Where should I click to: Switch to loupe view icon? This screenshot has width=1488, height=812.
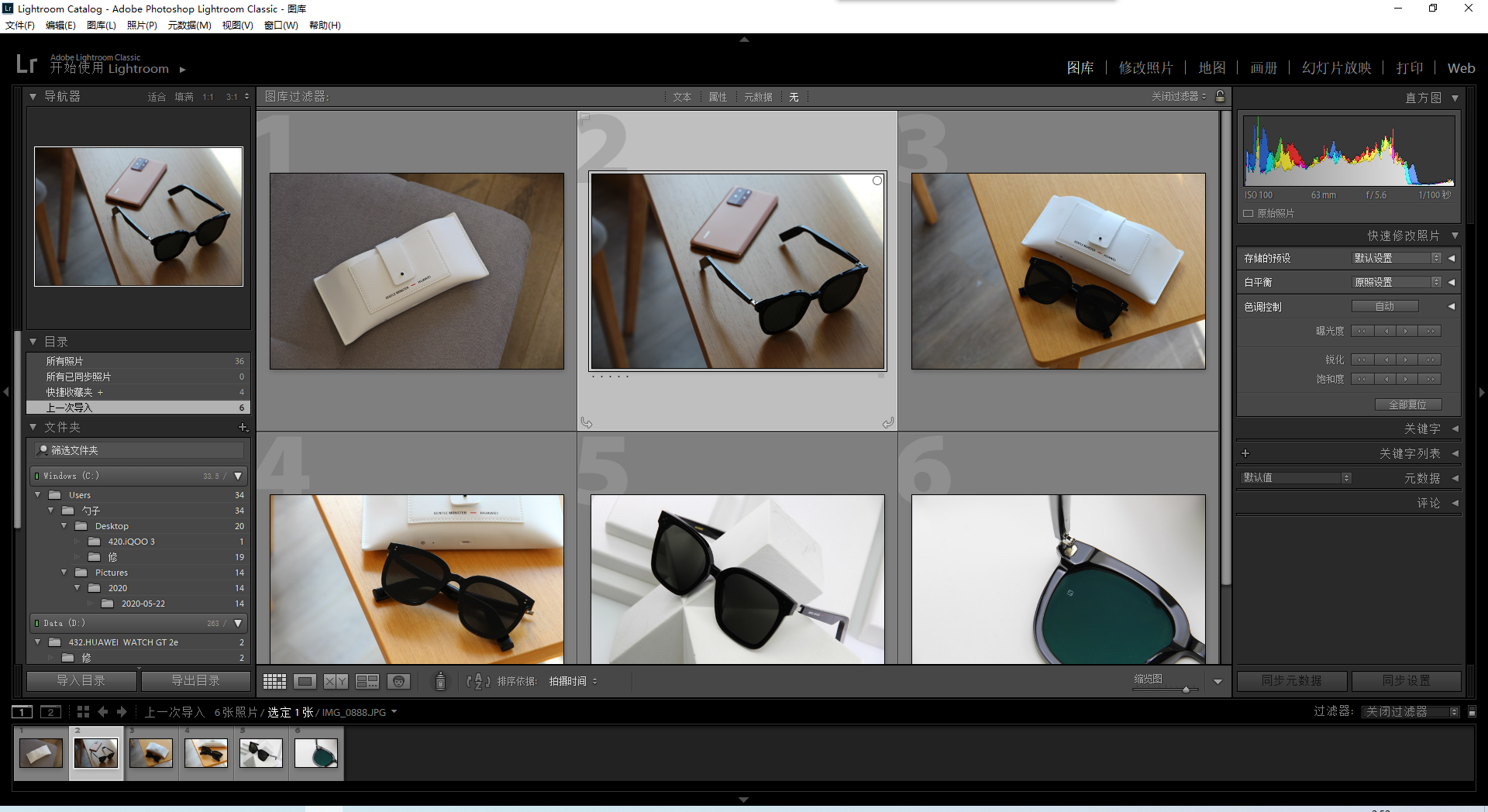click(305, 681)
